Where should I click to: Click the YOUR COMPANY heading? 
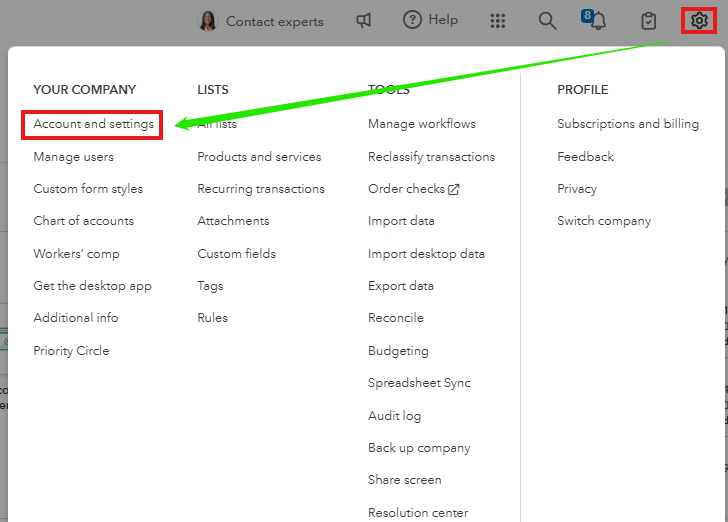point(84,90)
